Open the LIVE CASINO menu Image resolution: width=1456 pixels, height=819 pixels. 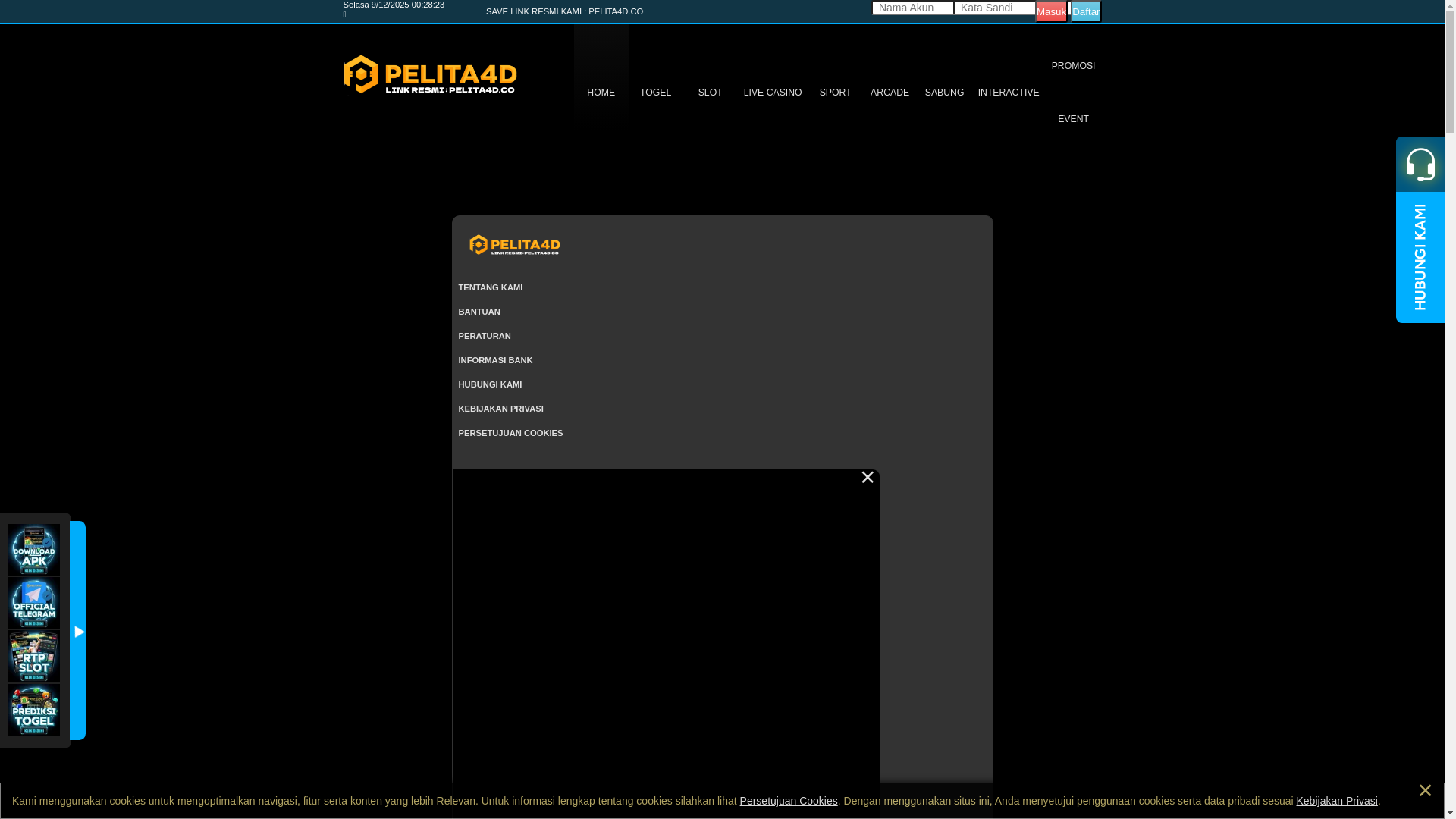(773, 93)
